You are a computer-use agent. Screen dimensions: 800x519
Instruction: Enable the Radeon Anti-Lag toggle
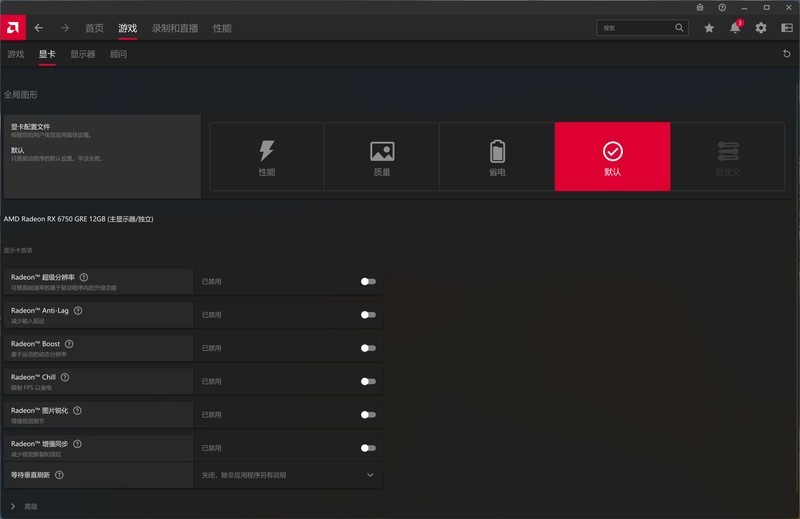coord(368,315)
